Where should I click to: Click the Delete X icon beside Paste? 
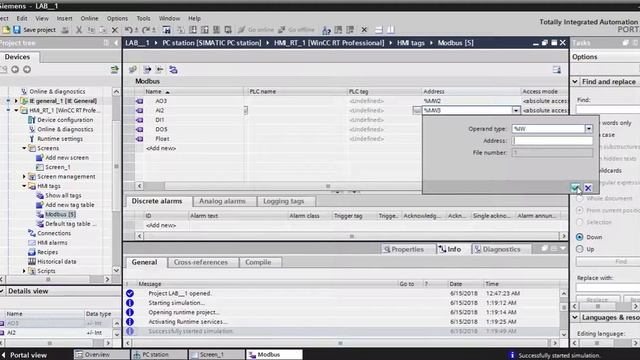click(x=115, y=30)
